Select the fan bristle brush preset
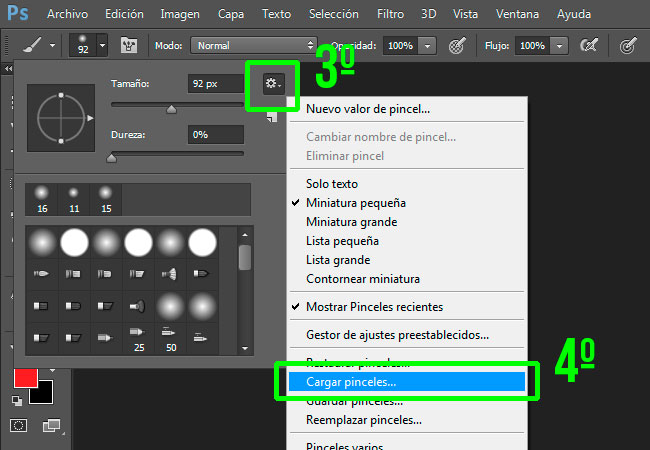The width and height of the screenshot is (650, 450). coord(170,274)
